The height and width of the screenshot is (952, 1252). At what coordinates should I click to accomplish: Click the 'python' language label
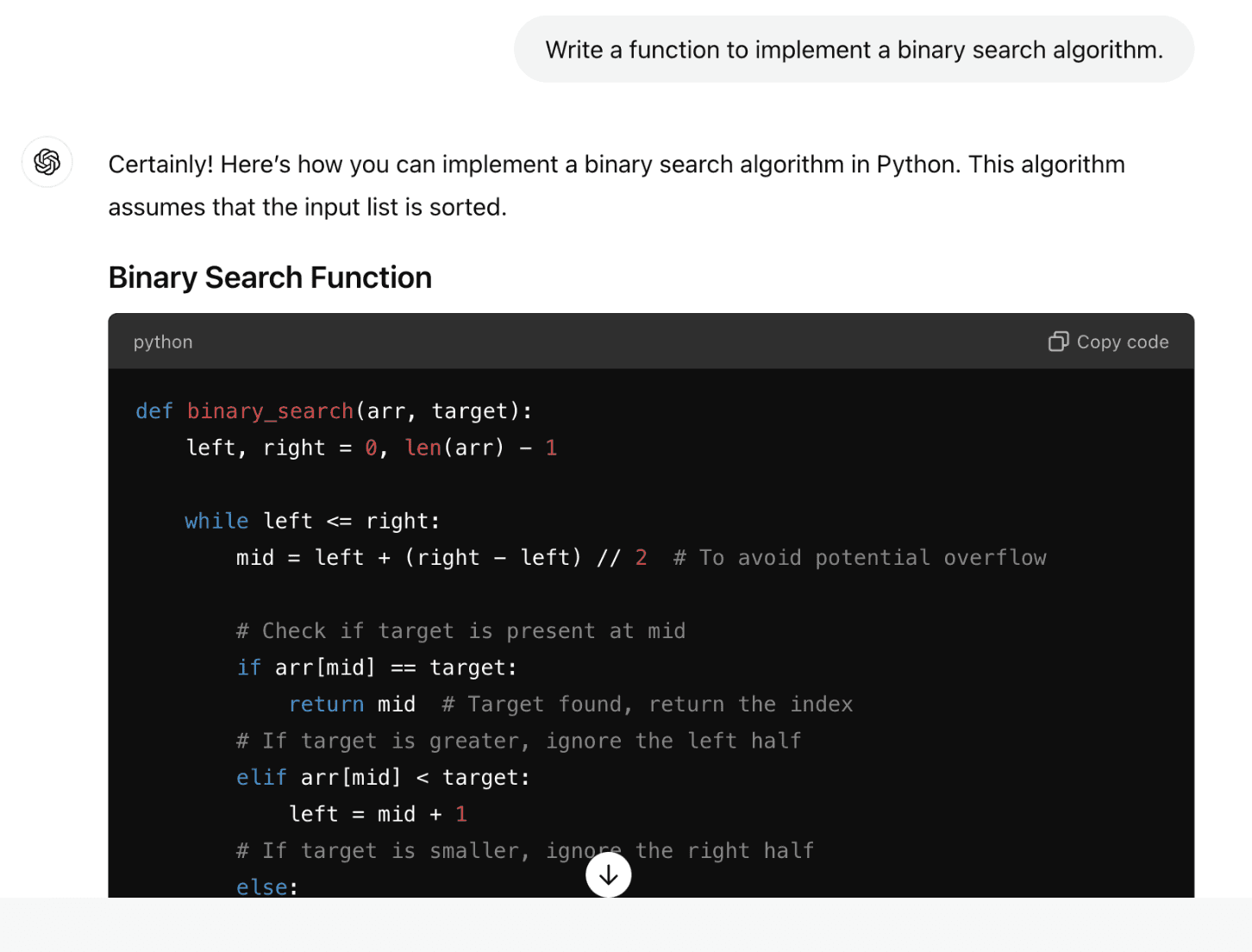tap(163, 342)
